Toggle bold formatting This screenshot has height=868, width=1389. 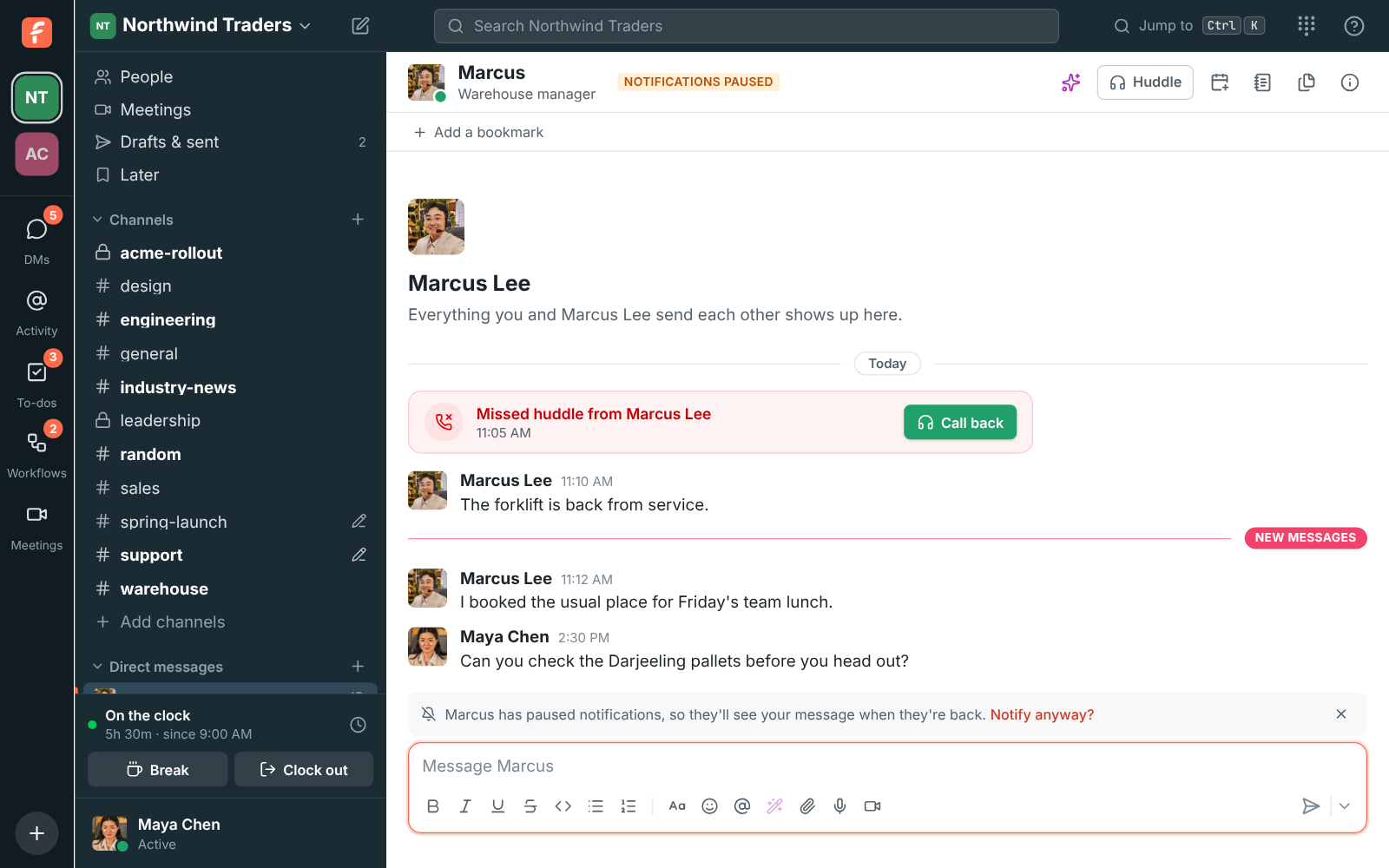click(433, 806)
